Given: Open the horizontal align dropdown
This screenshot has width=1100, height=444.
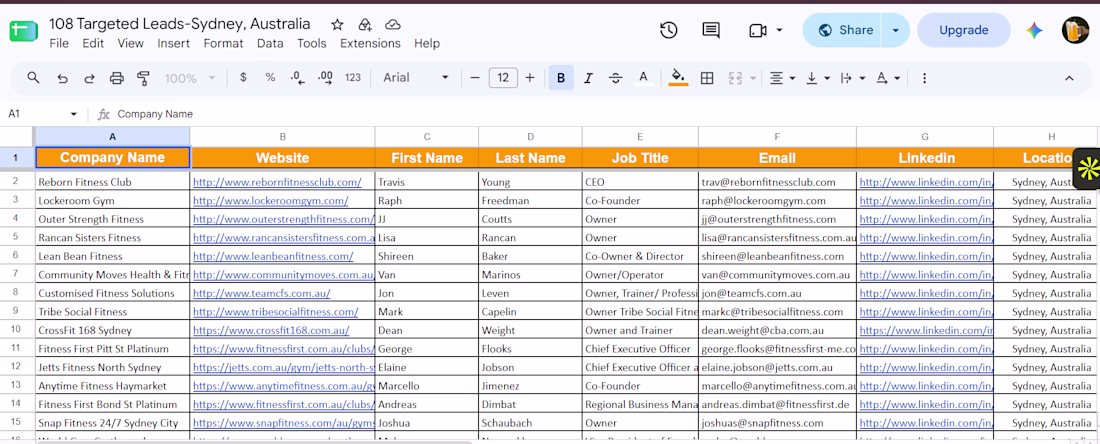Looking at the screenshot, I should 782,78.
